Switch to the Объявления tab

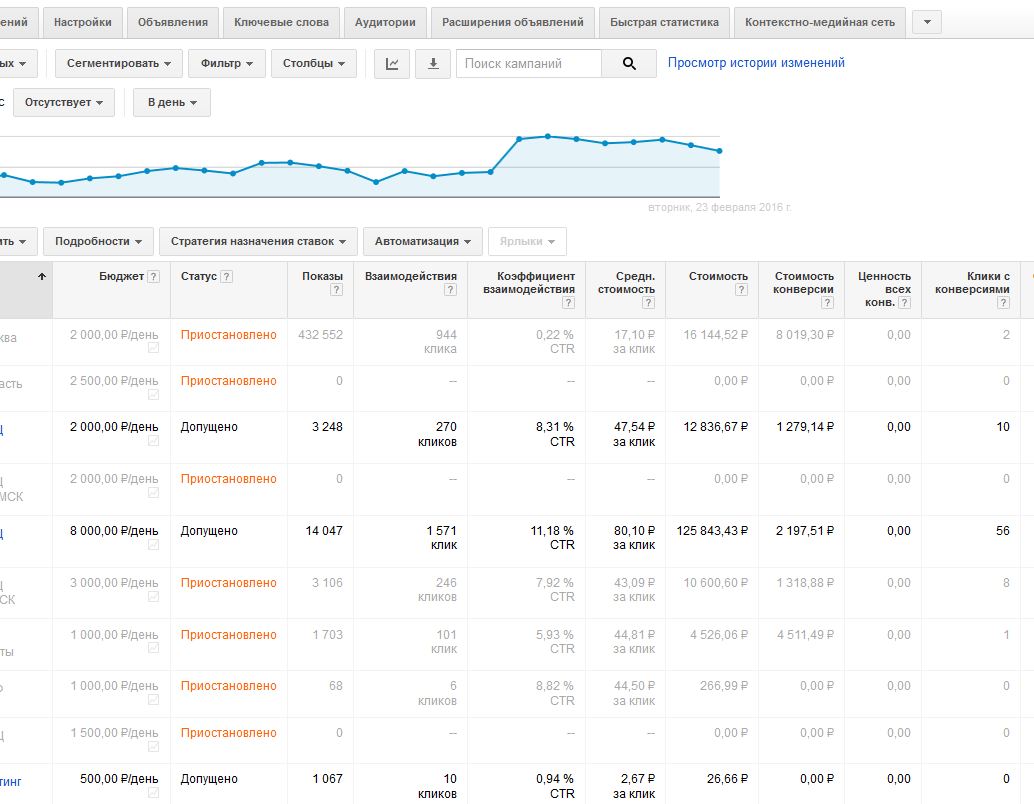pyautogui.click(x=173, y=22)
